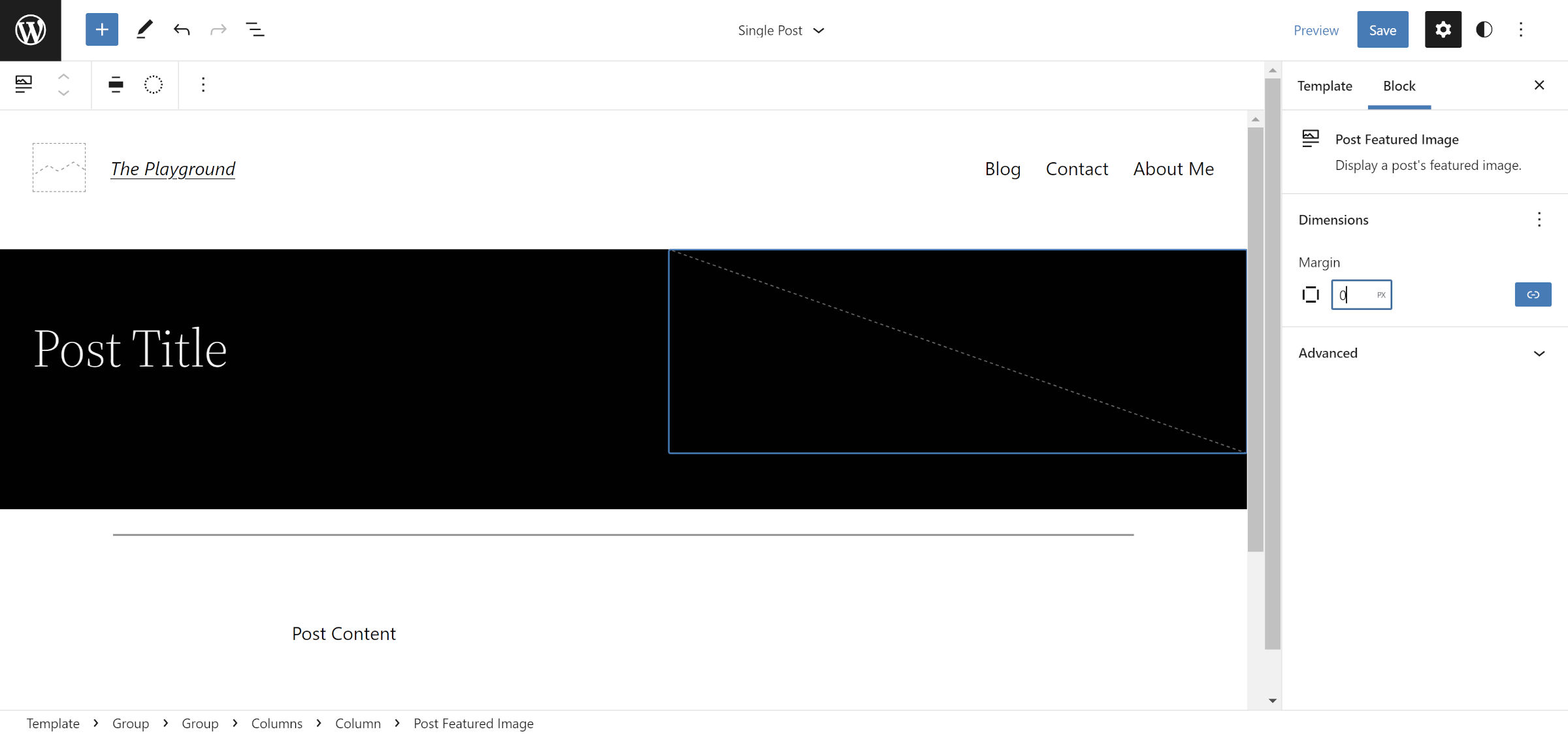The image size is (1568, 734).
Task: Click the Post Featured Image block icon
Action: click(24, 84)
